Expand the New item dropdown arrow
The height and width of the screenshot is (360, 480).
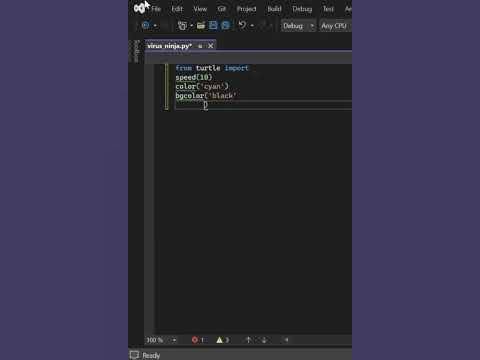pyautogui.click(x=192, y=26)
